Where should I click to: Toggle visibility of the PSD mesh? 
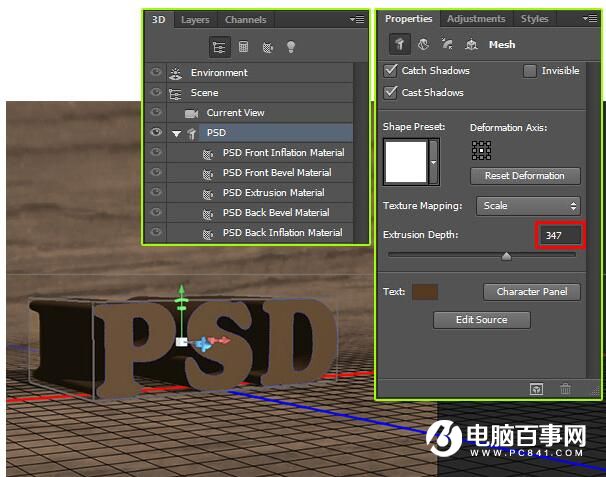156,132
